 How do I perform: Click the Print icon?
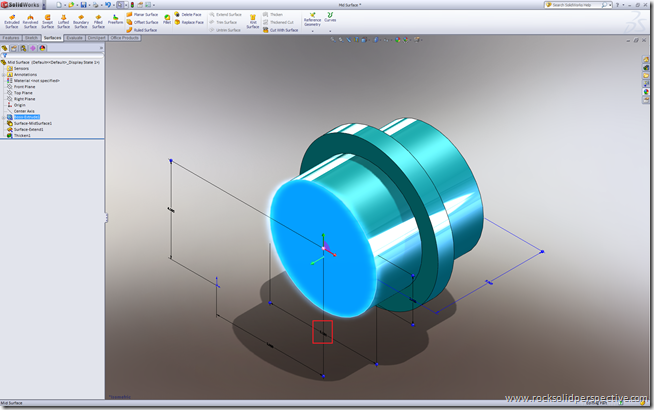point(96,5)
